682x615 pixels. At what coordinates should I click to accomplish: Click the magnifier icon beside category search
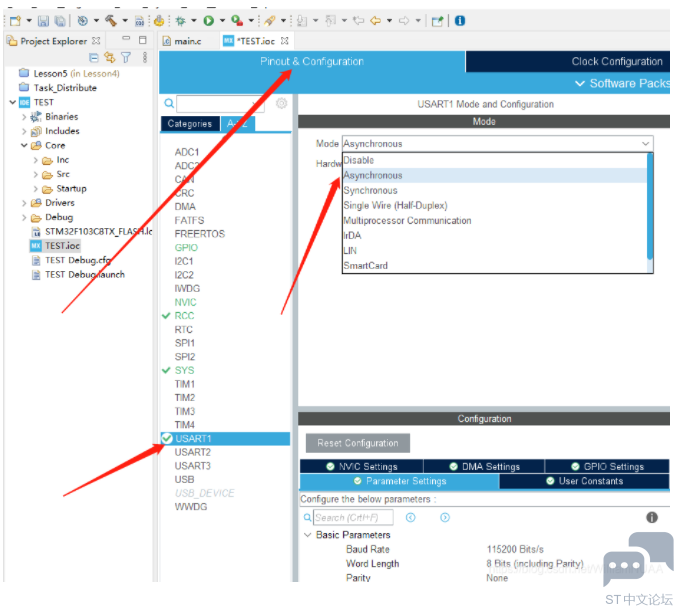[x=169, y=104]
